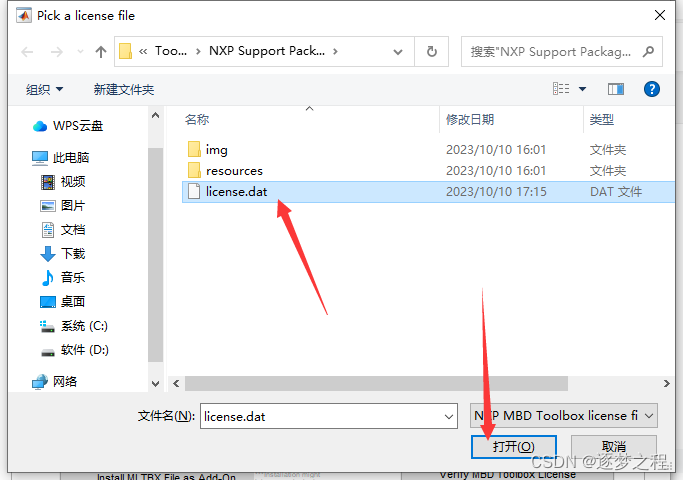The image size is (683, 480).
Task: Open the file type filter dropdown
Action: coord(564,416)
